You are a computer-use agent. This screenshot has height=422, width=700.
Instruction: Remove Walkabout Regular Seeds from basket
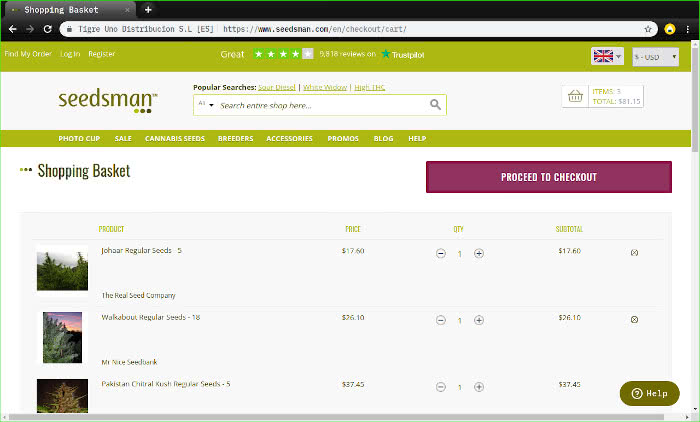(634, 319)
